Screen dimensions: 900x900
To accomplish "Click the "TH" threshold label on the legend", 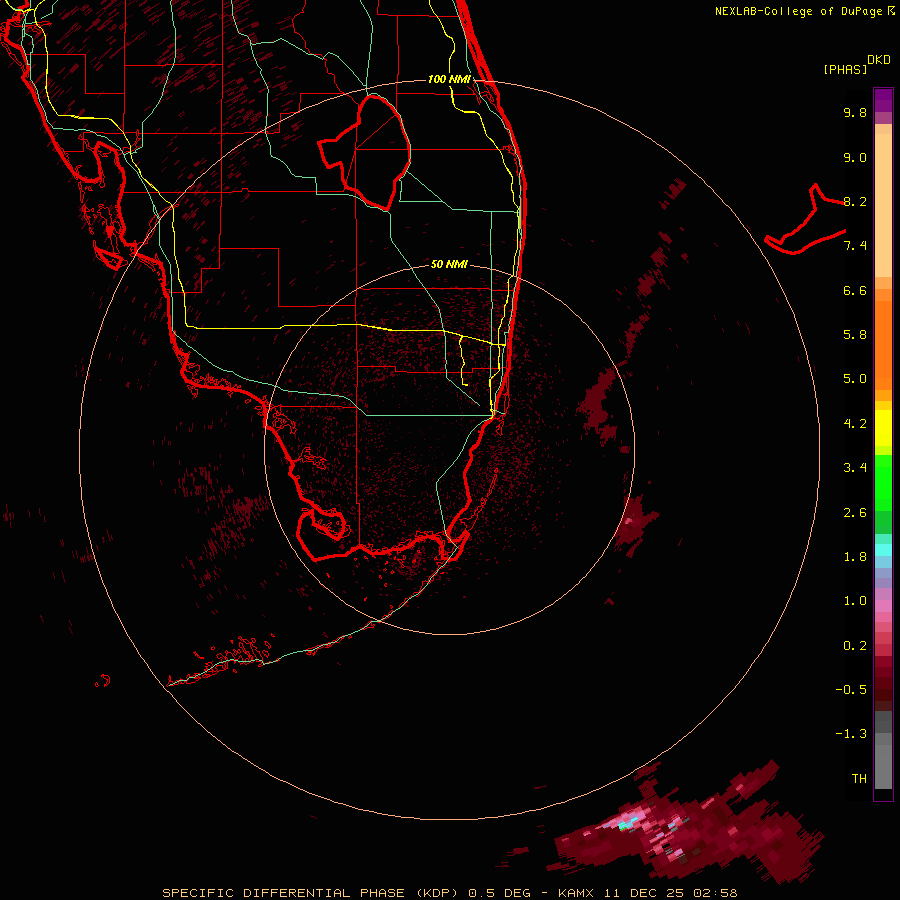I will pos(859,779).
